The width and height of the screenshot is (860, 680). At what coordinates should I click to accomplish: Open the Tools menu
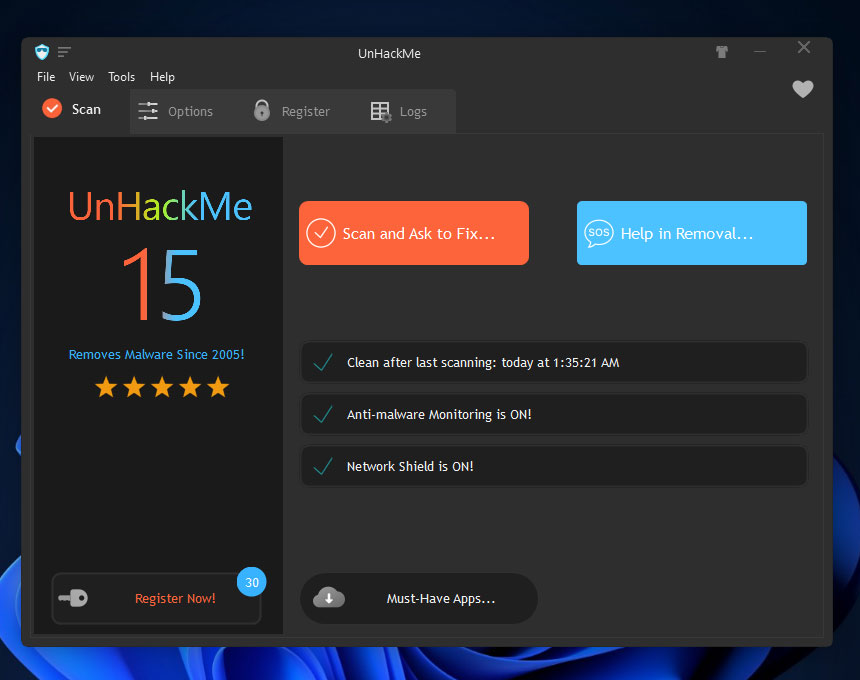coord(121,77)
